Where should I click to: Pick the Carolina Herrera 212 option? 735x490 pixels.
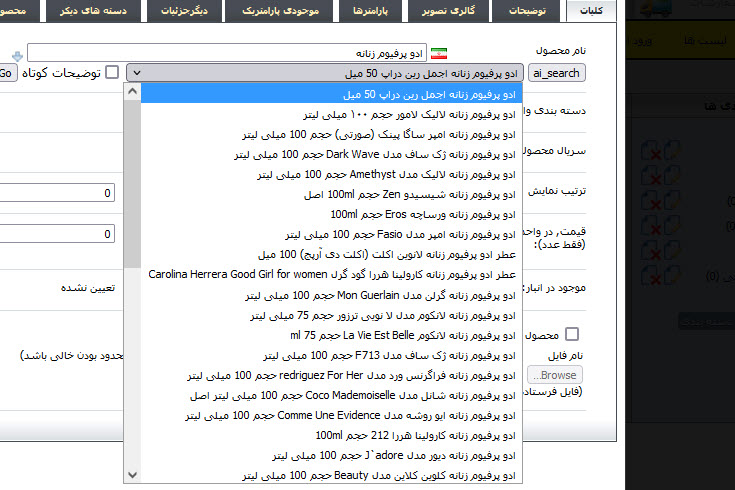(x=332, y=436)
